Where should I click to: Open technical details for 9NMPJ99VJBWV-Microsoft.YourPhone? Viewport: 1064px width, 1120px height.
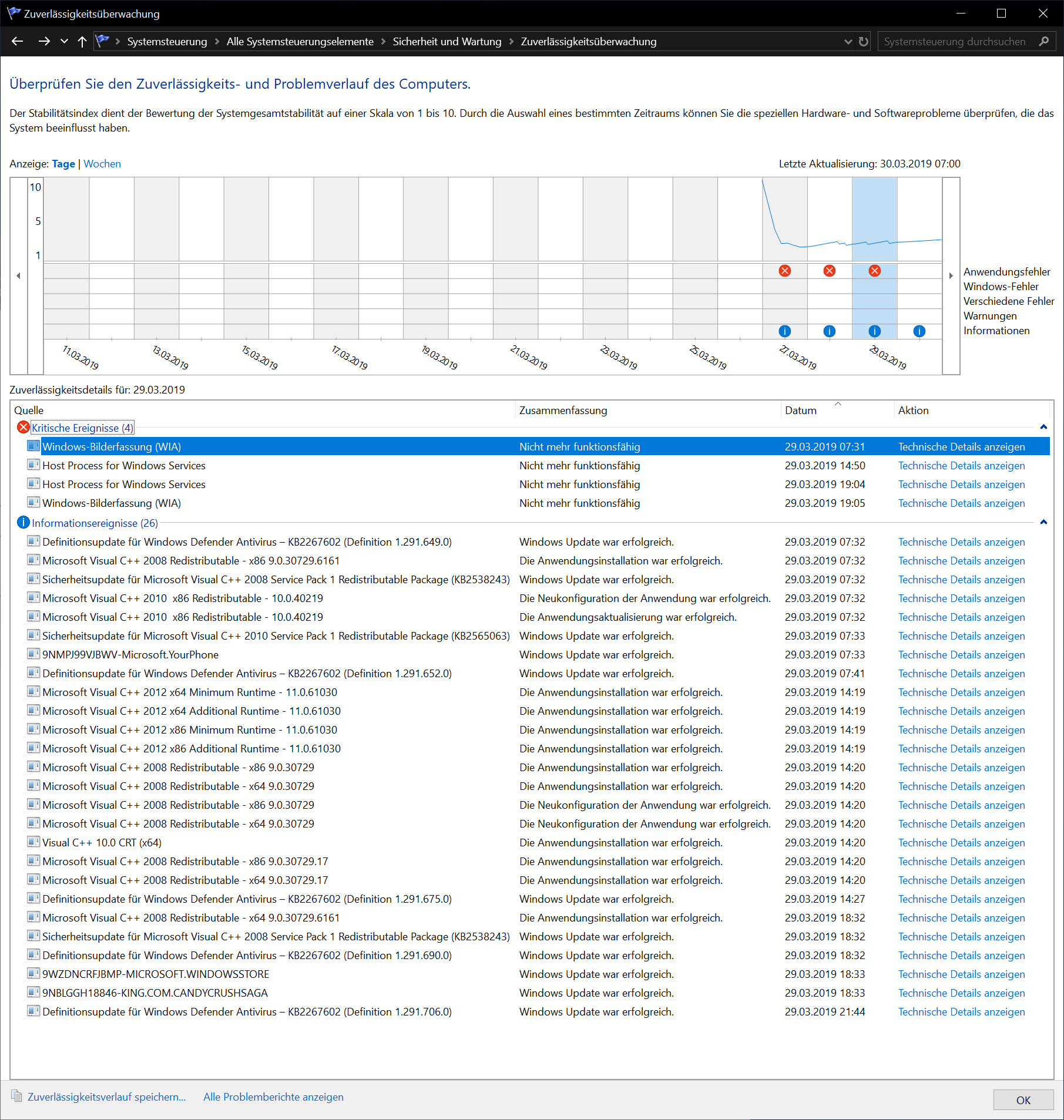point(961,655)
